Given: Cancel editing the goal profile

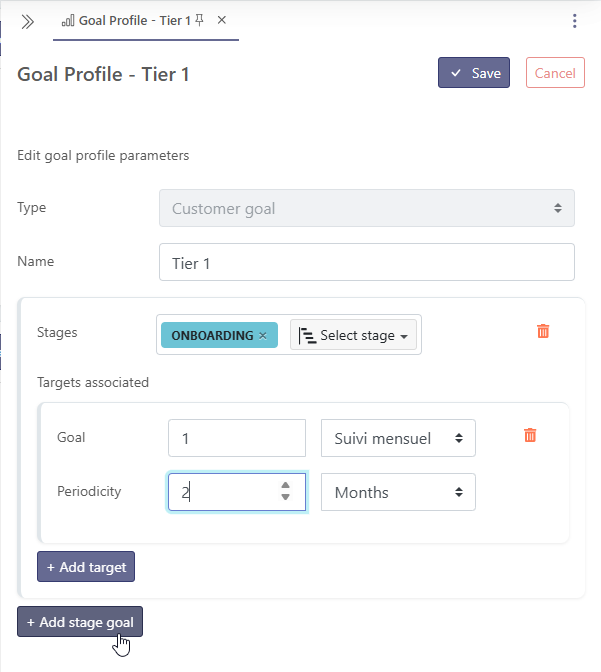Looking at the screenshot, I should point(555,73).
